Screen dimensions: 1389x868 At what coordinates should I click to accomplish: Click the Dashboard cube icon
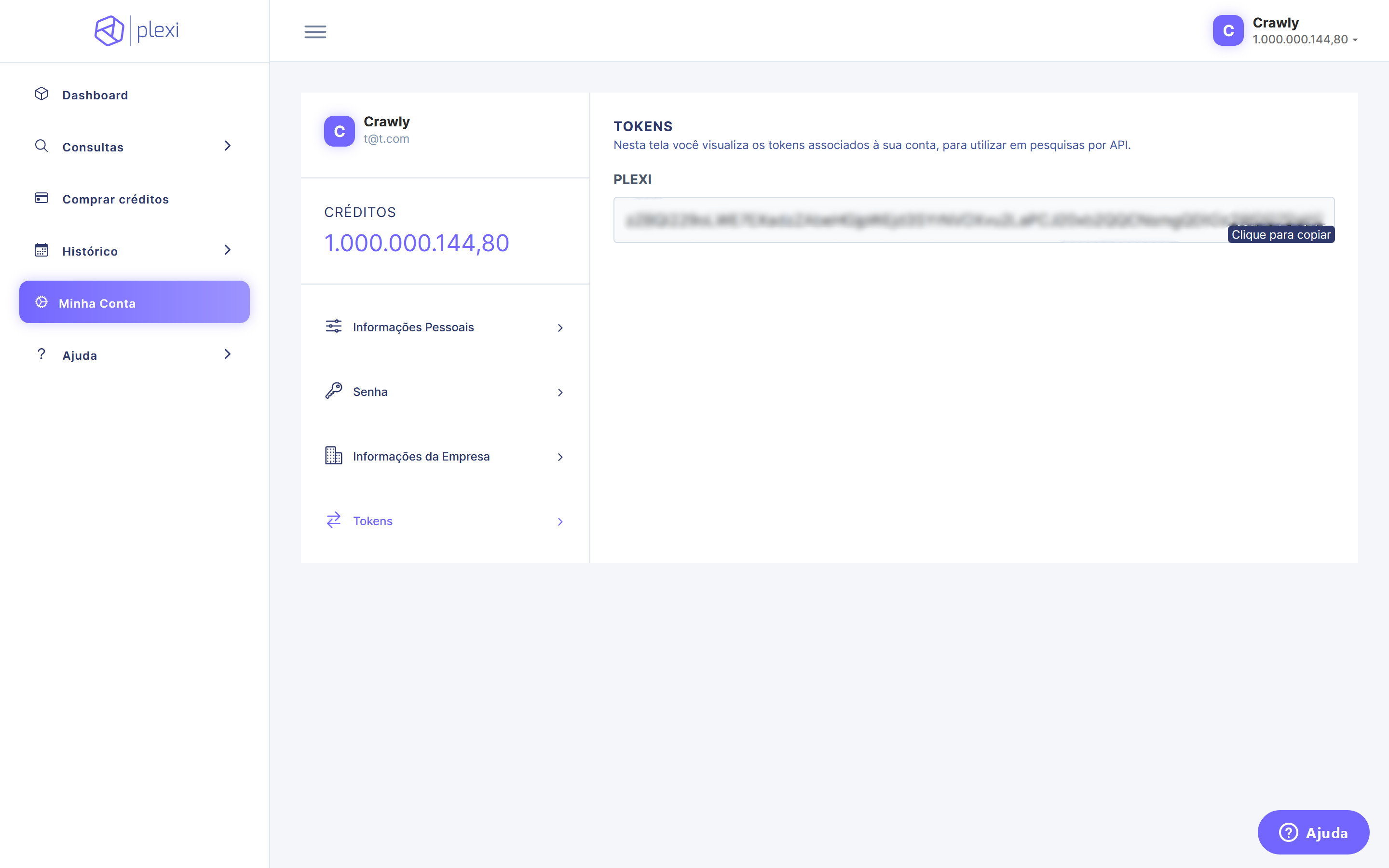41,94
